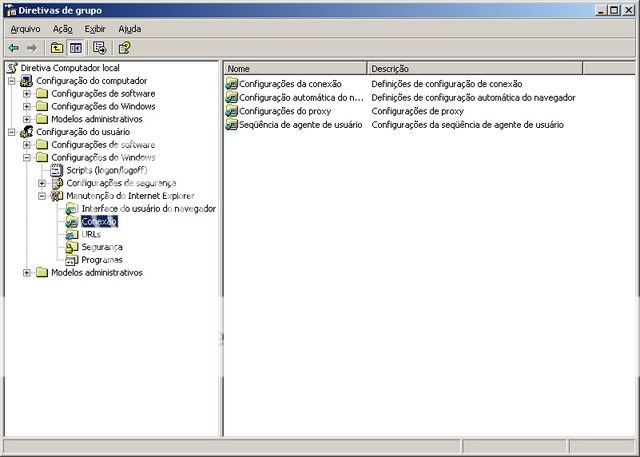The image size is (640, 457).
Task: Expand Configurações de software under usuário
Action: (x=27, y=145)
